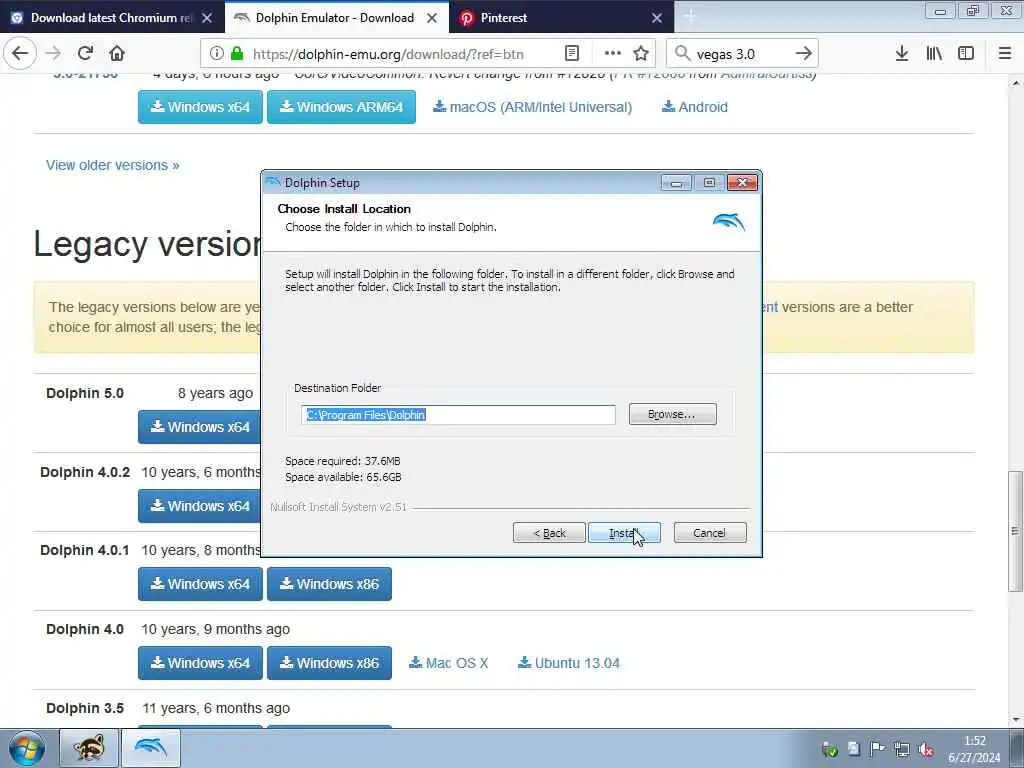Viewport: 1024px width, 768px height.
Task: Go to the Firefox home page
Action: [117, 54]
